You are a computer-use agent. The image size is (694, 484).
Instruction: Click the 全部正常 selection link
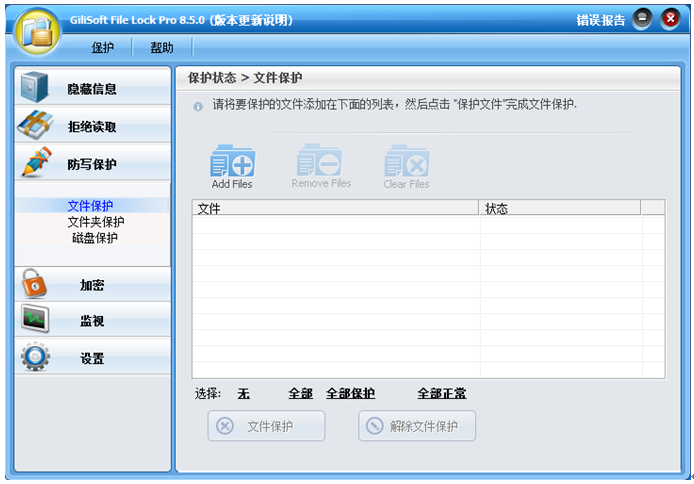(442, 393)
